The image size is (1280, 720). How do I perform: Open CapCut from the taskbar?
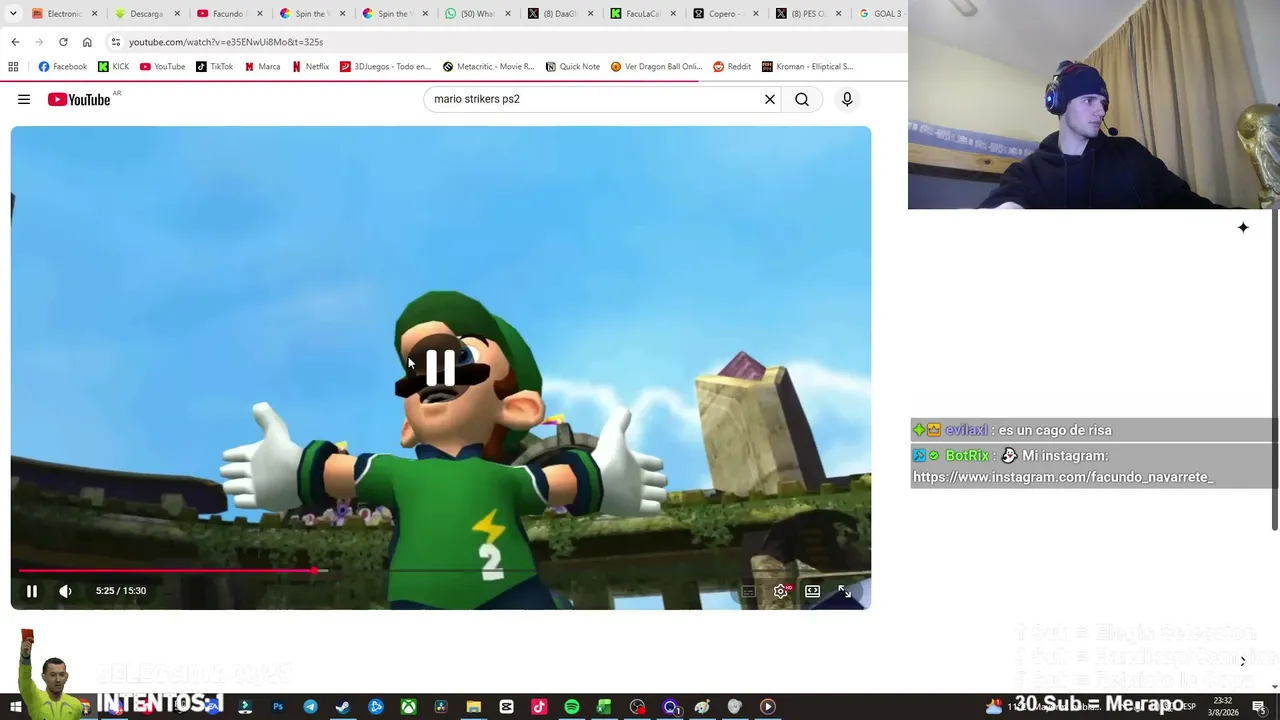tap(506, 707)
